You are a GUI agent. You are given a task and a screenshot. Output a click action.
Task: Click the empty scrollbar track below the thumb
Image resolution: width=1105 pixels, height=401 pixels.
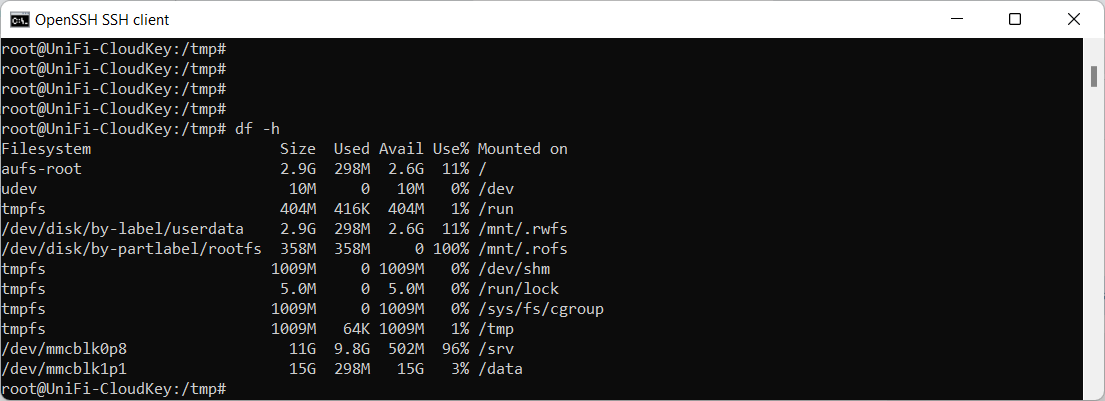point(1095,250)
